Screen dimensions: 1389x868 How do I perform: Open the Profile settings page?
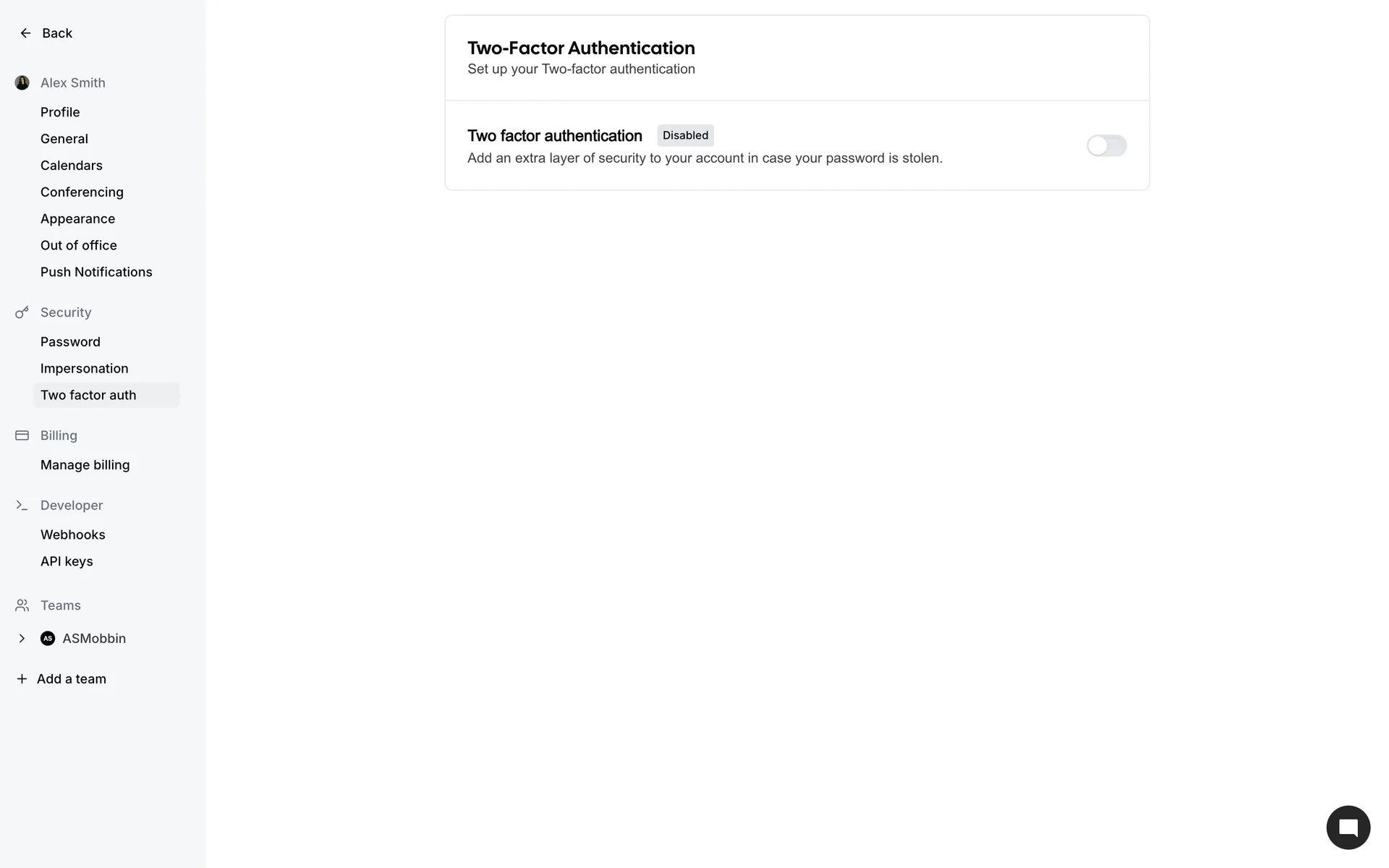click(x=60, y=112)
